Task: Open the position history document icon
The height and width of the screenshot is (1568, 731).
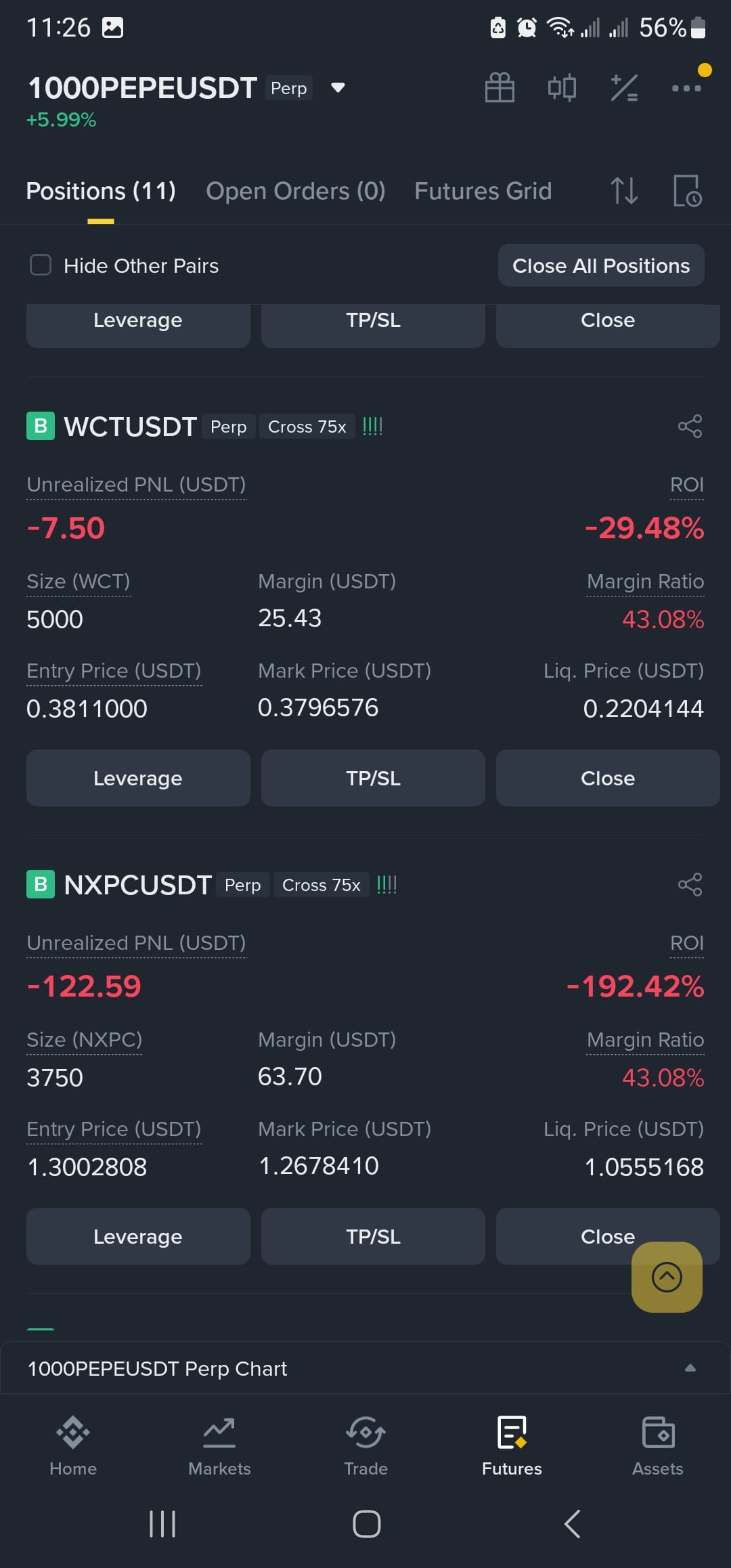Action: (x=687, y=191)
